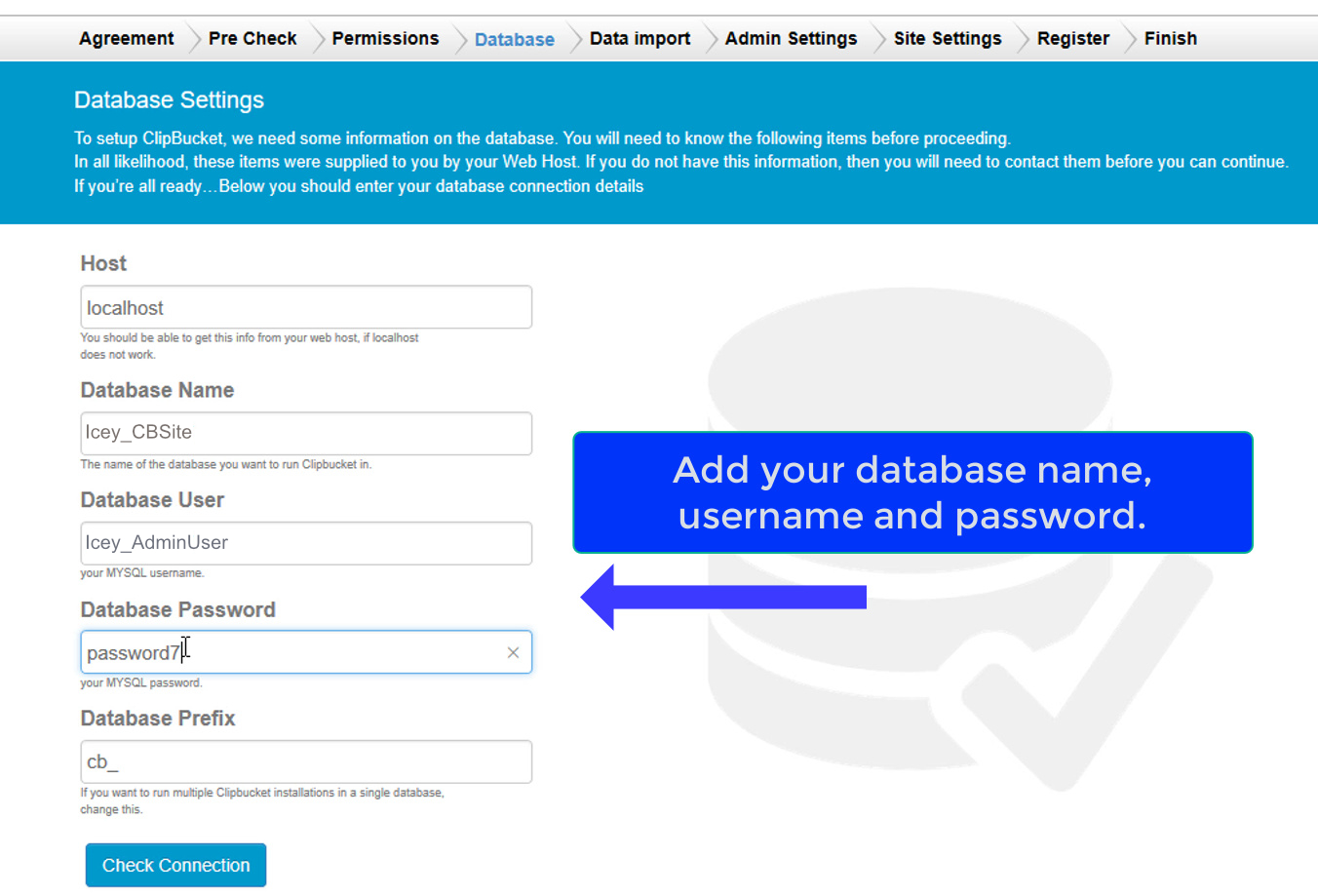Click inside the Database Password field
Image resolution: width=1318 pixels, height=896 pixels.
coord(306,652)
